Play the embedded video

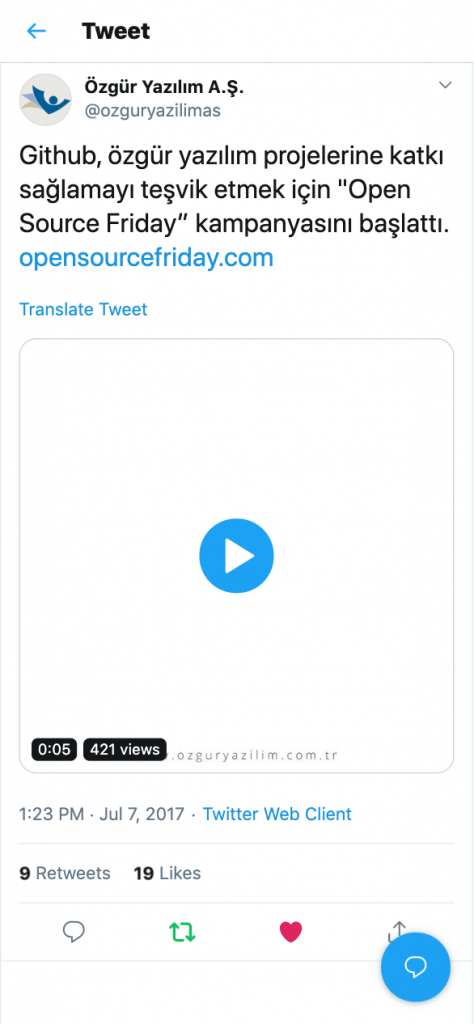pyautogui.click(x=236, y=556)
